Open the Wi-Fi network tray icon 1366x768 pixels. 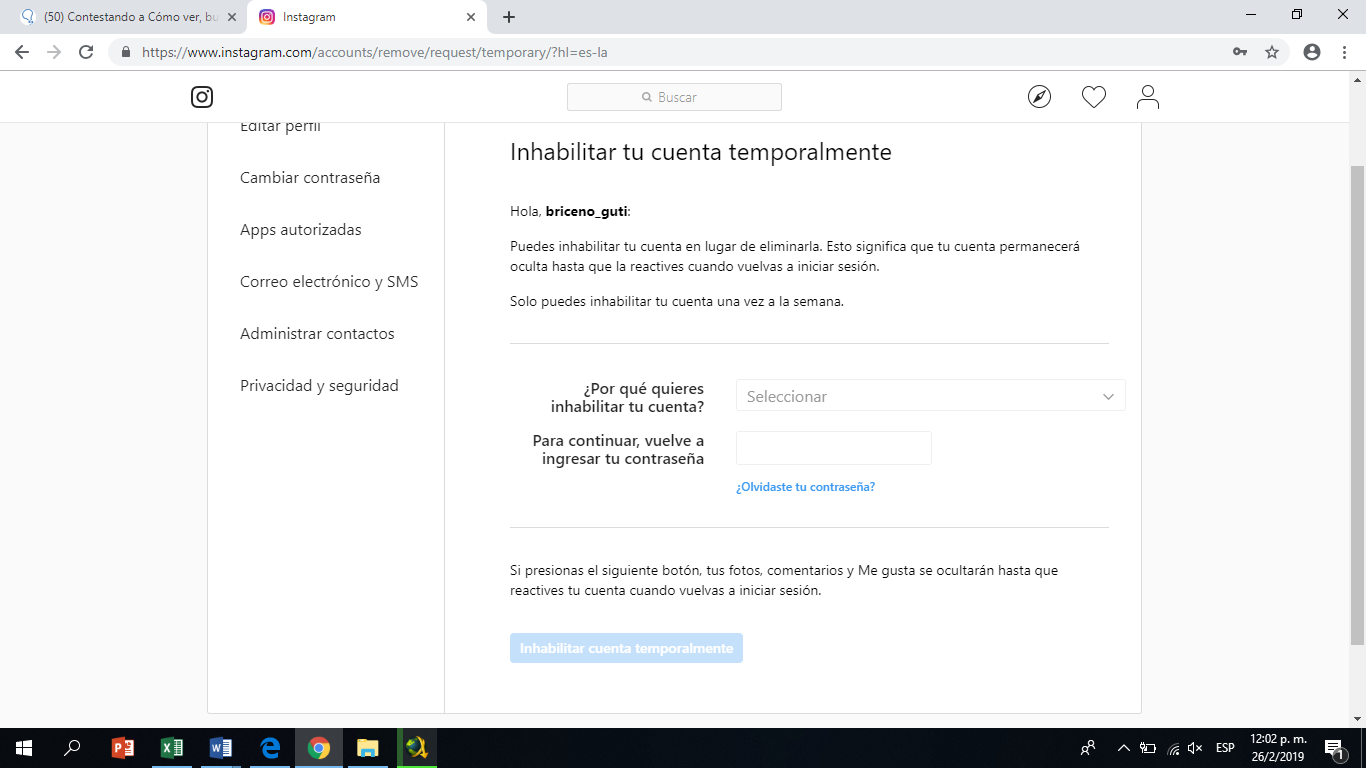click(1173, 748)
